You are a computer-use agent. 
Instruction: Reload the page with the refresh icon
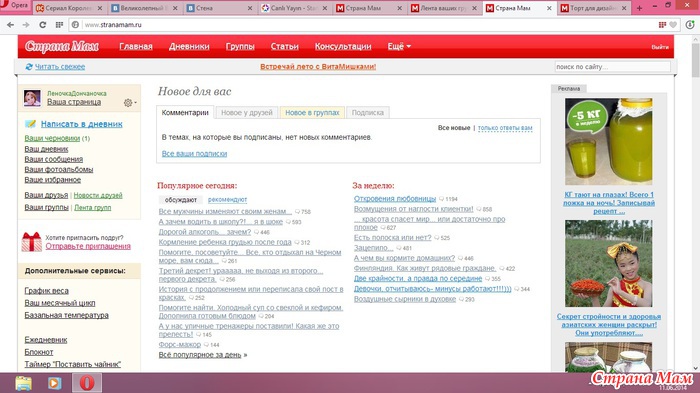pos(42,25)
